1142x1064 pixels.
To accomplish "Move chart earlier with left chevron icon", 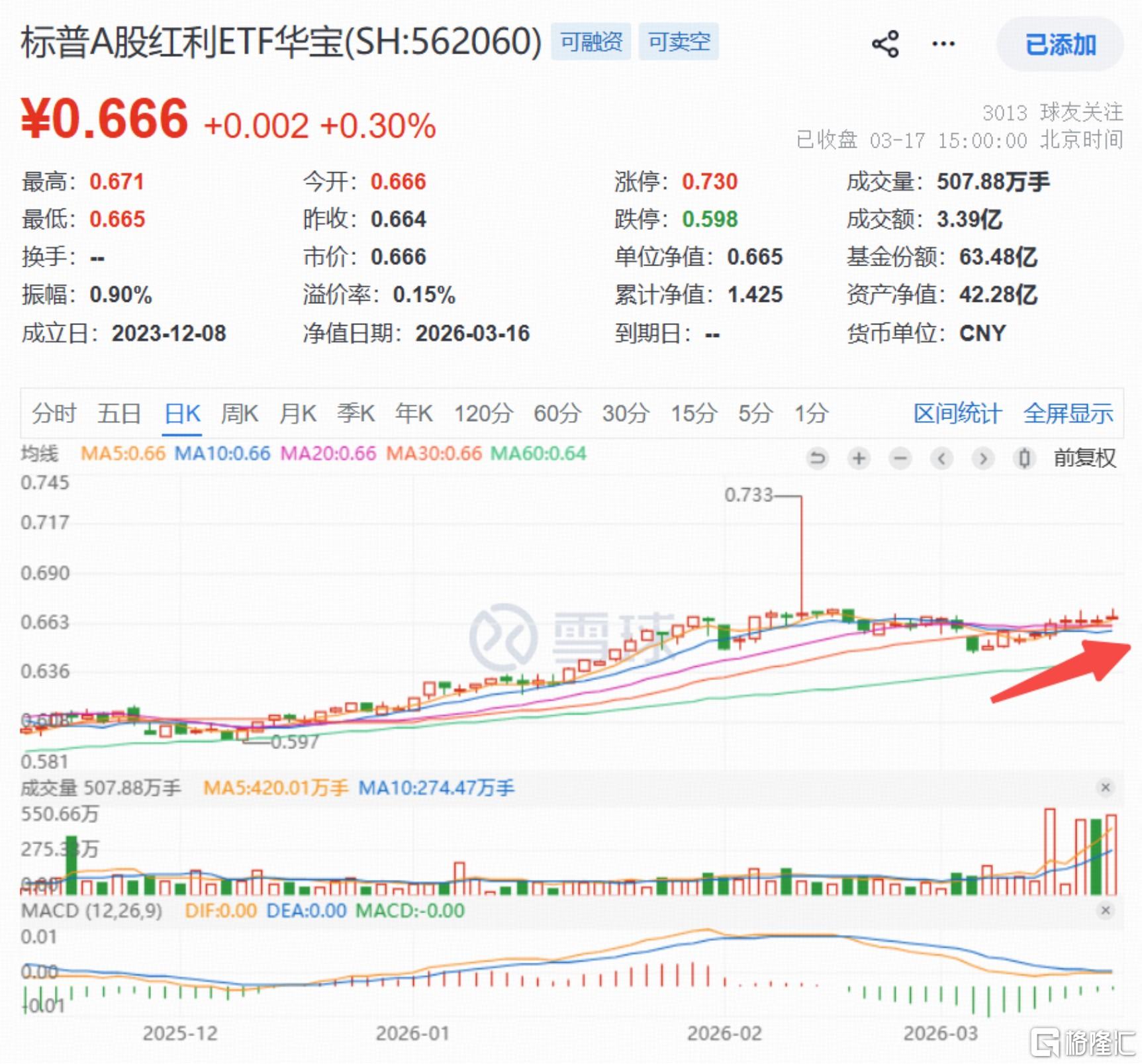I will coord(941,458).
